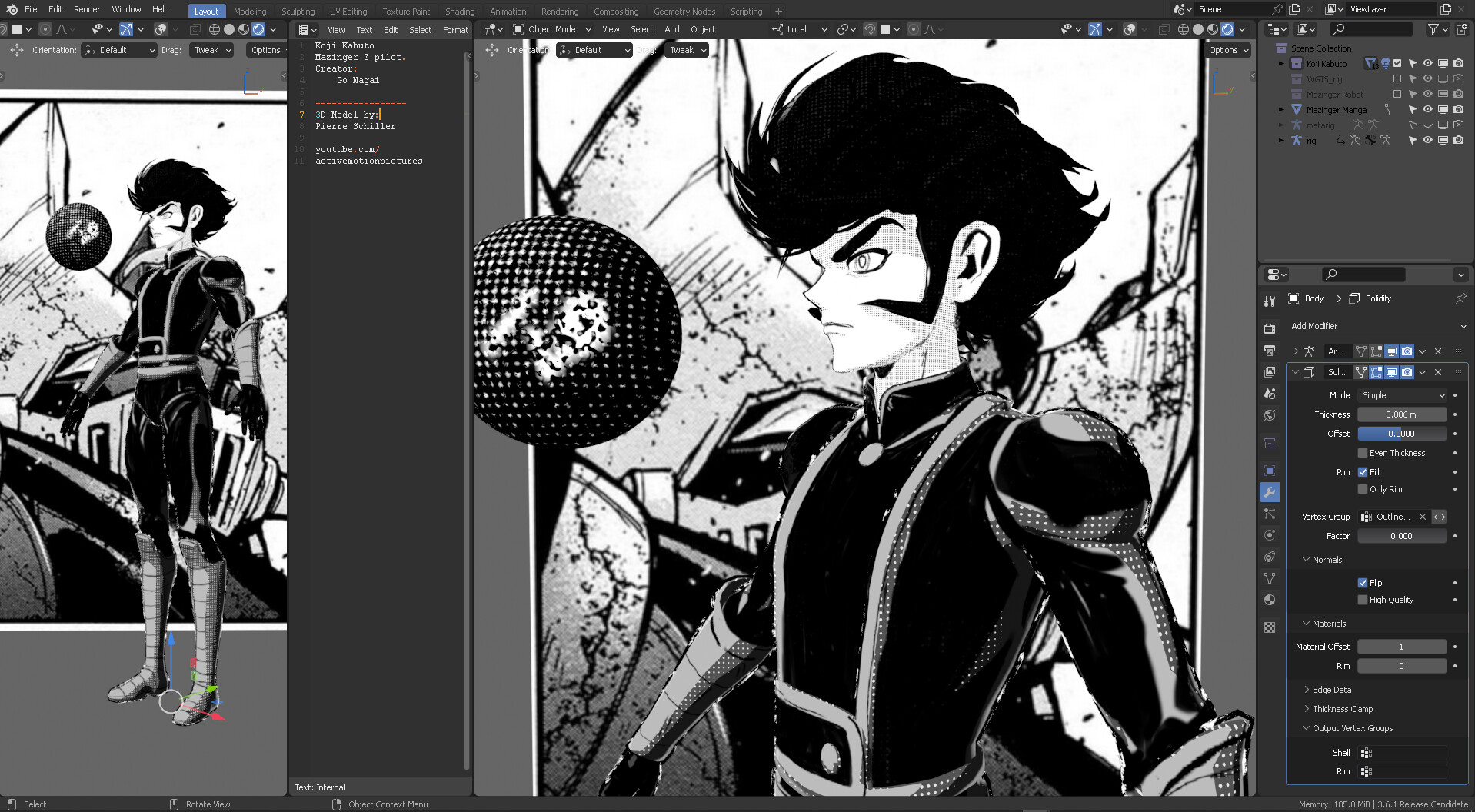Enable the Only Rim checkbox

tap(1363, 489)
